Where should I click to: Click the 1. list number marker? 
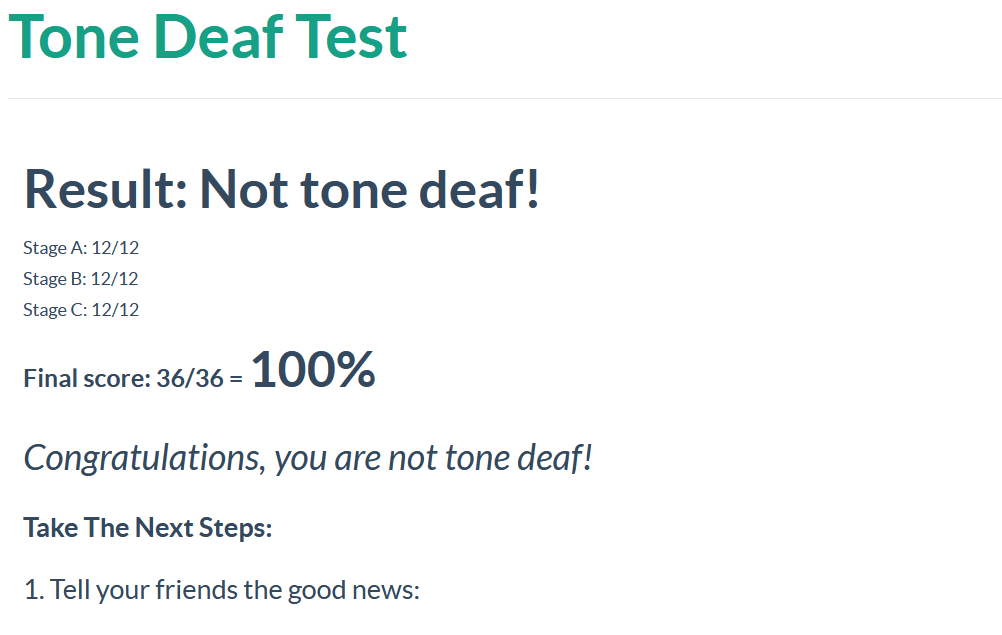(34, 590)
